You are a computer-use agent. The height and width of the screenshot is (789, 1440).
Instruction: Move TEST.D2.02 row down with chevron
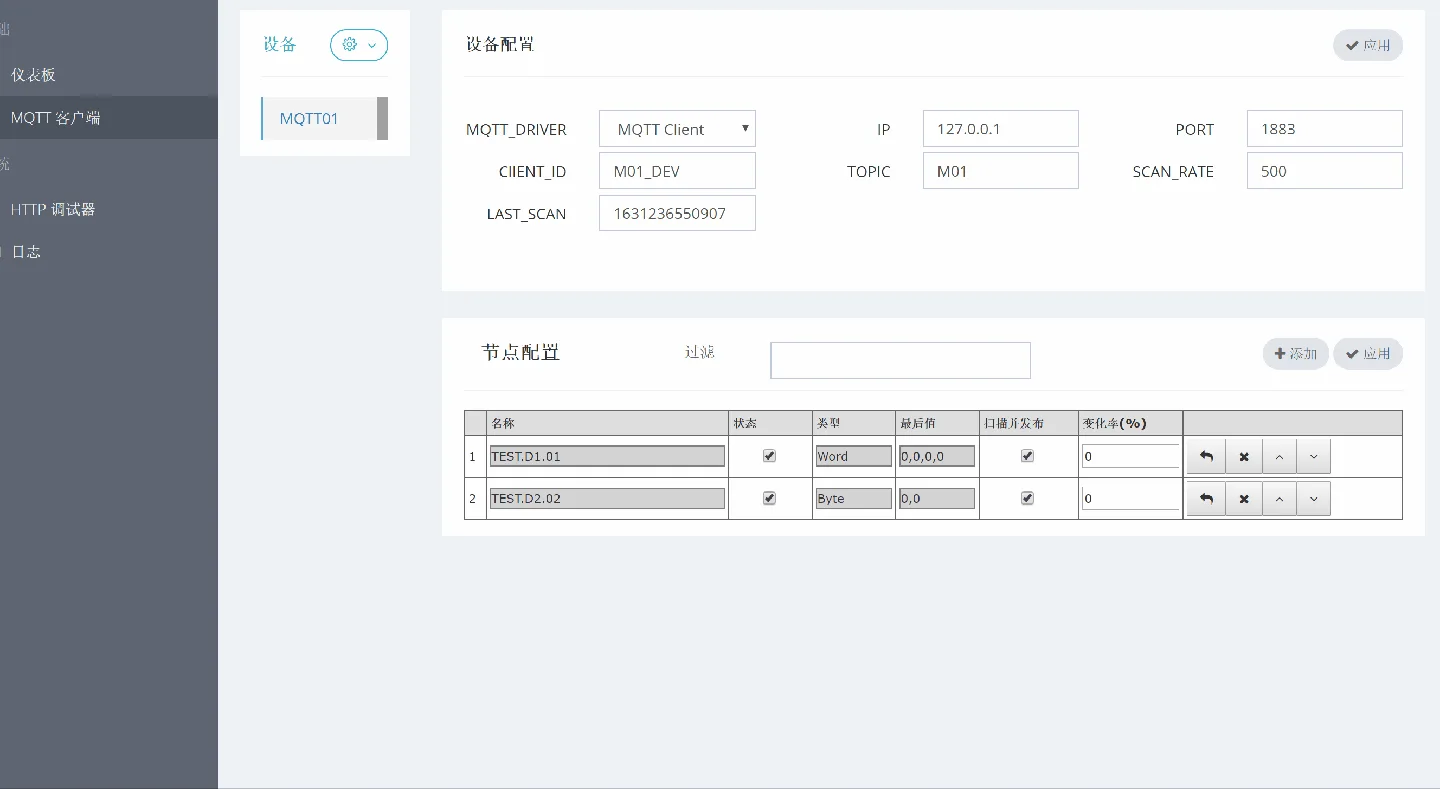[x=1313, y=498]
